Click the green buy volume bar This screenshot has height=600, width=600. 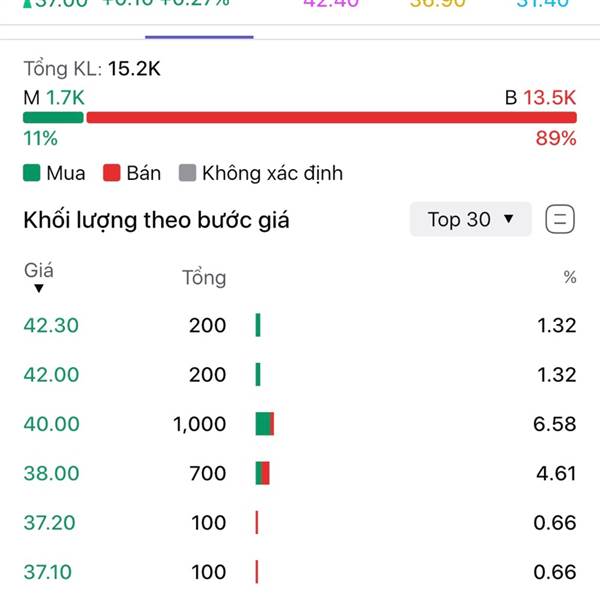click(x=53, y=118)
